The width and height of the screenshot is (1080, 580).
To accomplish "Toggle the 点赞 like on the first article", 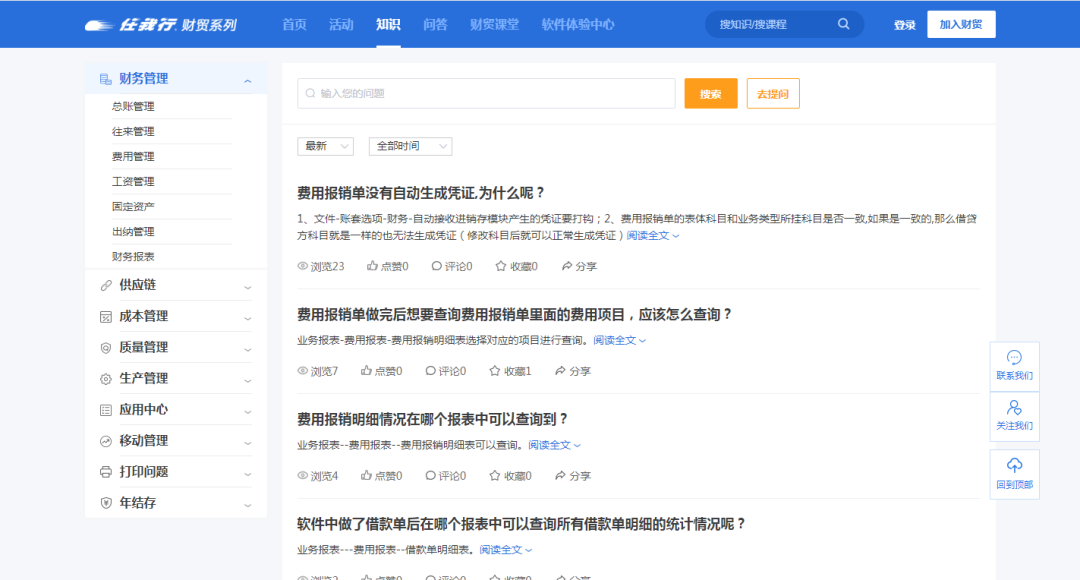I will (x=388, y=265).
